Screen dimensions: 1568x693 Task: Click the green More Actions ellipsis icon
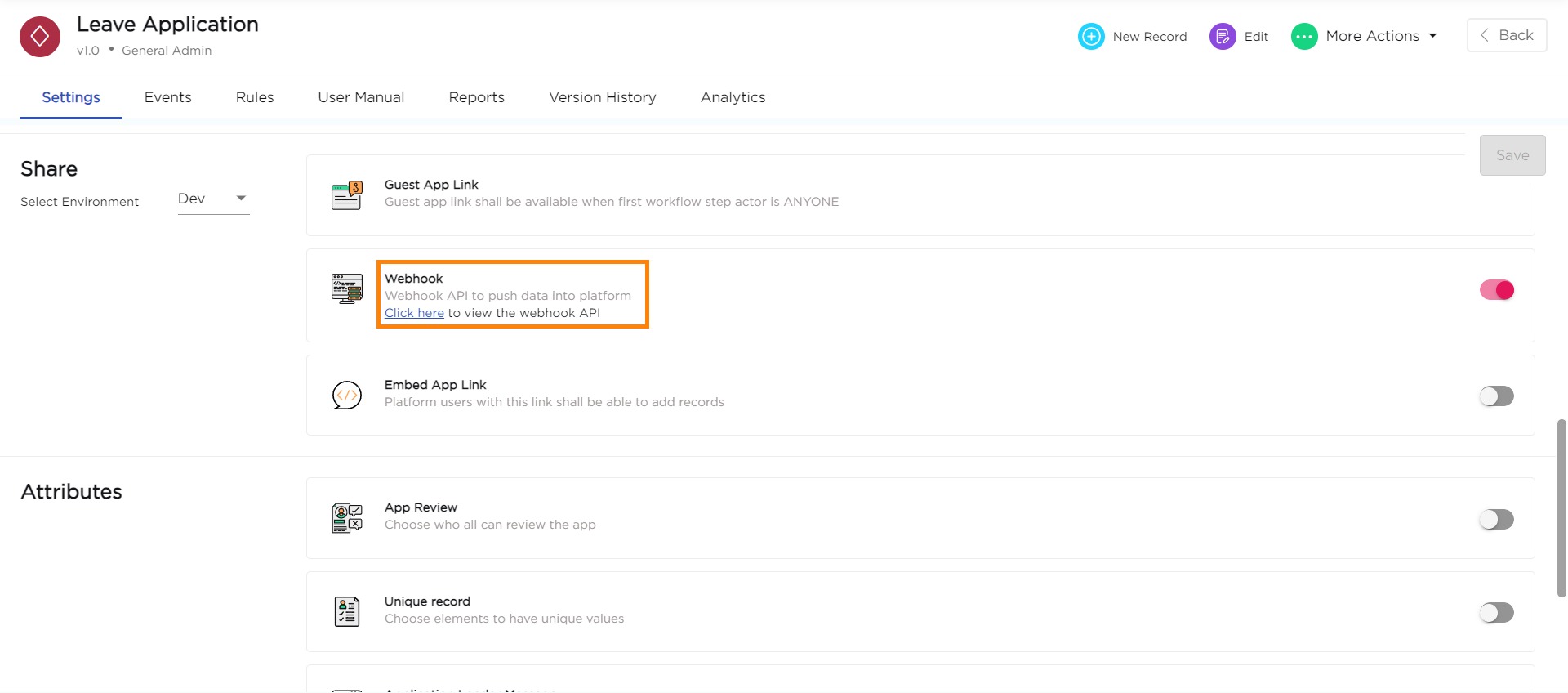(x=1304, y=37)
